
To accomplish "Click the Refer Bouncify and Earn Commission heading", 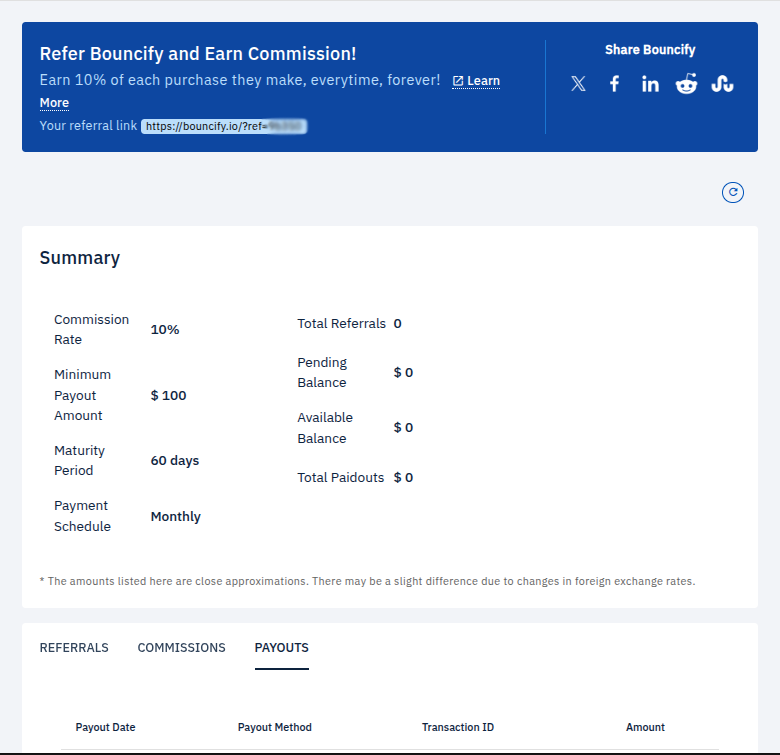I will tap(198, 54).
